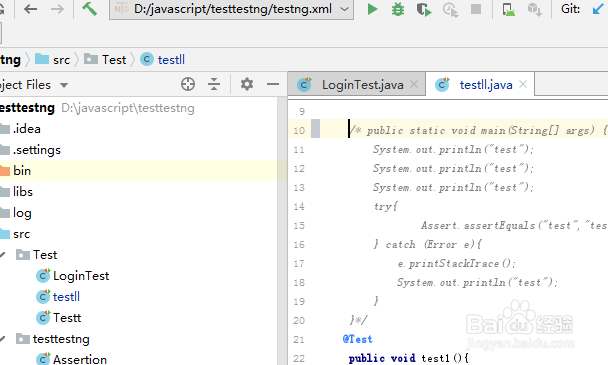Start debugging with the bug icon
Viewport: 608px width, 365px height.
pyautogui.click(x=398, y=9)
